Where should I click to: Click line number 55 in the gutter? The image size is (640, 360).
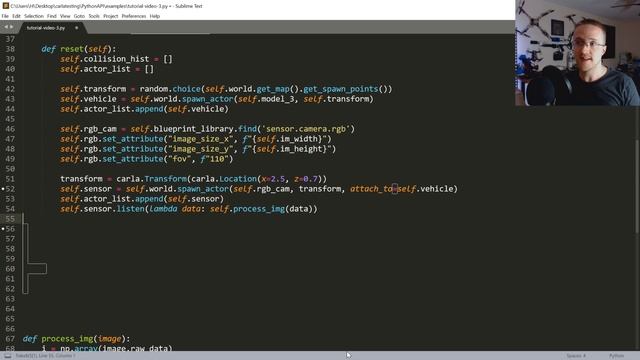pos(10,219)
